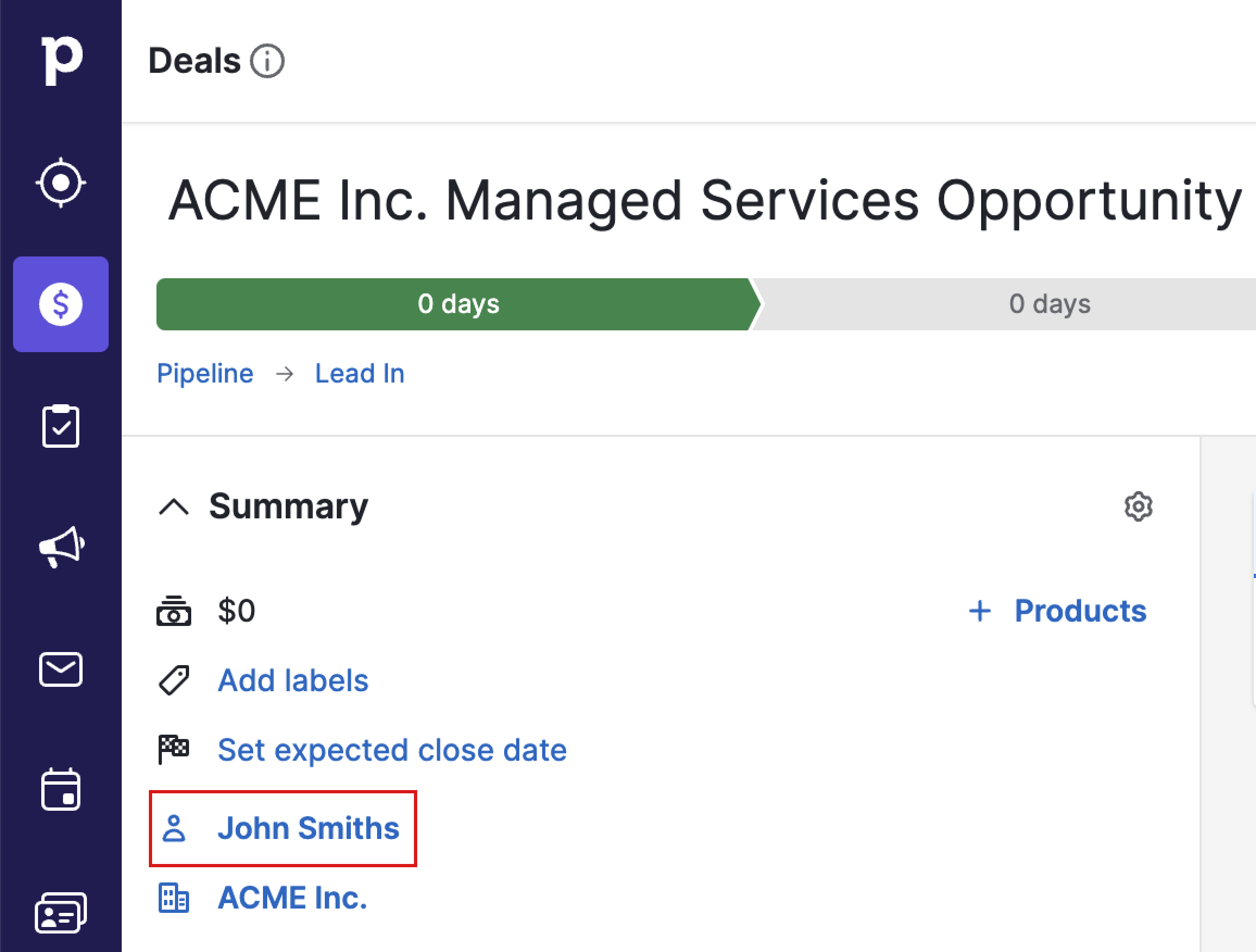Select the Deals dollar icon
This screenshot has width=1256, height=952.
[61, 304]
